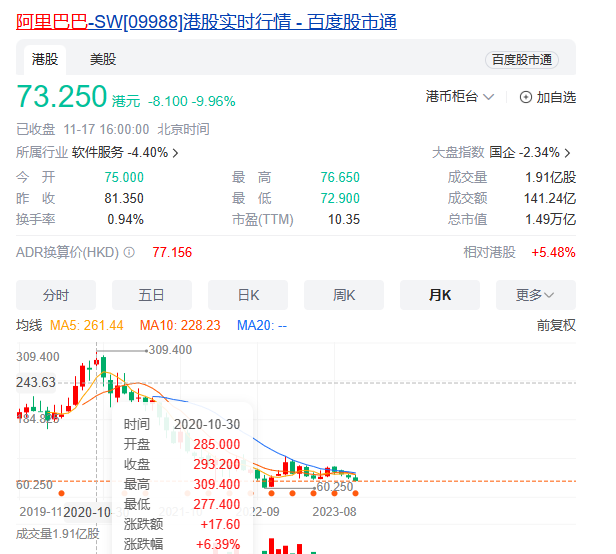This screenshot has height=554, width=616.
Task: Click the 已收盘 11-17 16:00:00 status text
Action: (x=113, y=129)
